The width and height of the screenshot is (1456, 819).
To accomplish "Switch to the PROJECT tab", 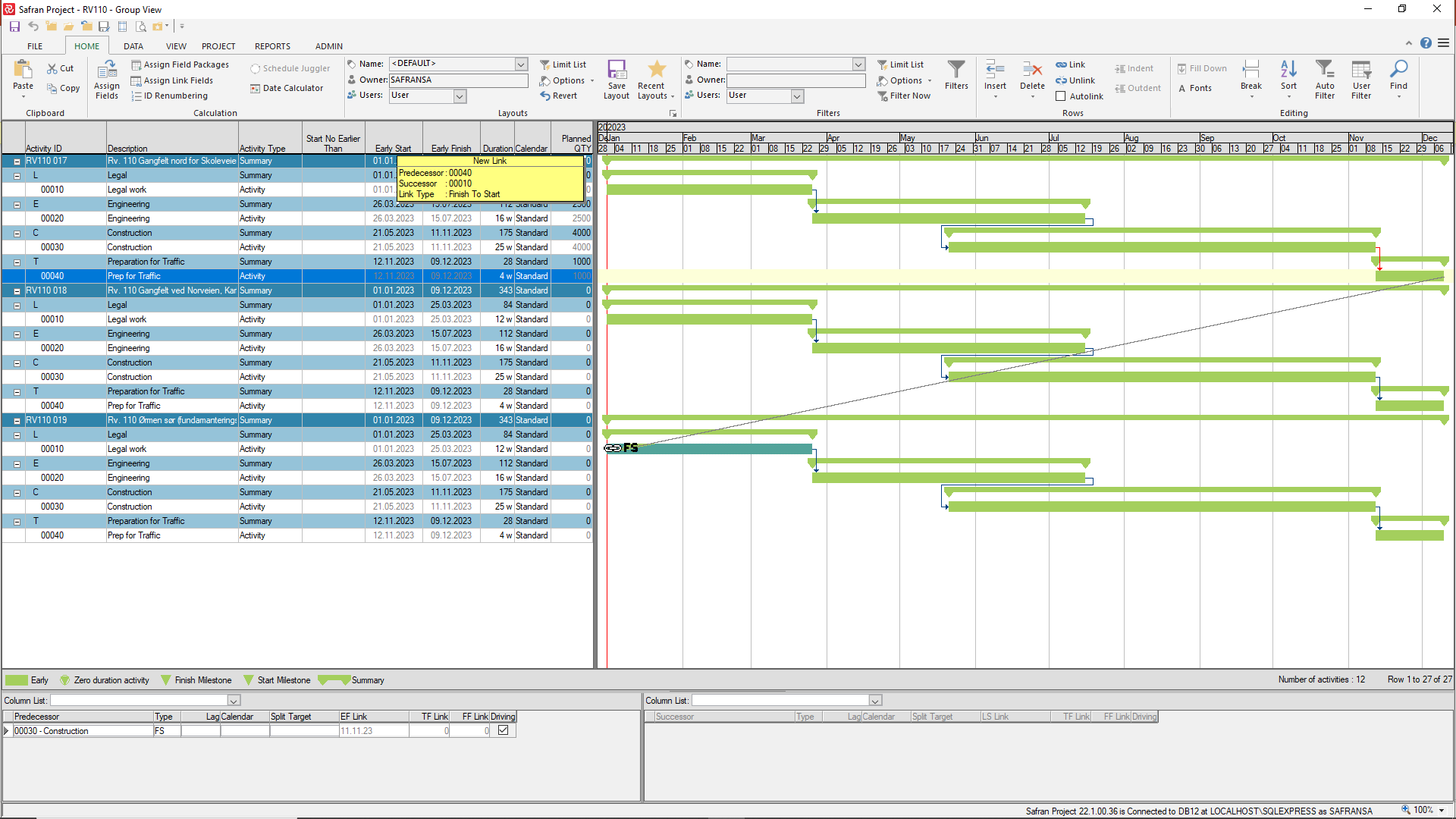I will point(218,46).
